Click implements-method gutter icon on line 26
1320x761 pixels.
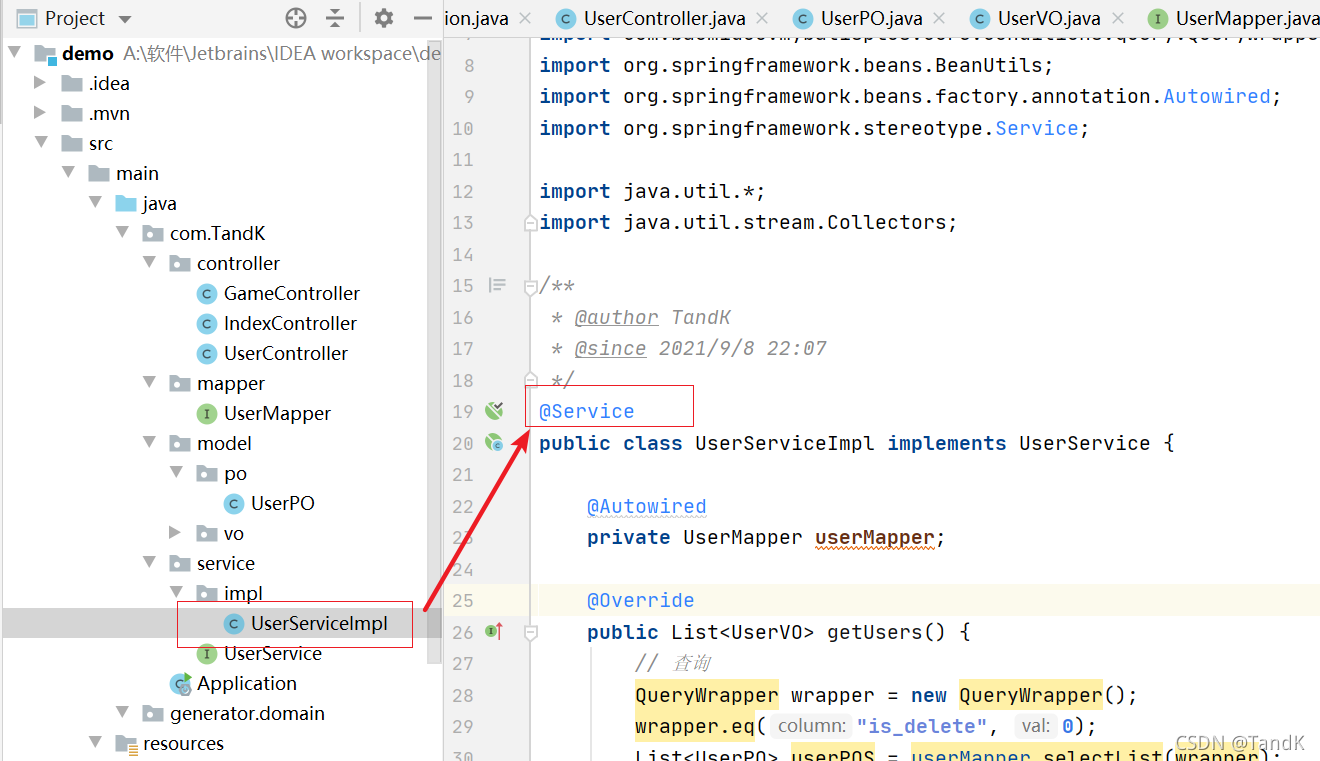pyautogui.click(x=494, y=631)
